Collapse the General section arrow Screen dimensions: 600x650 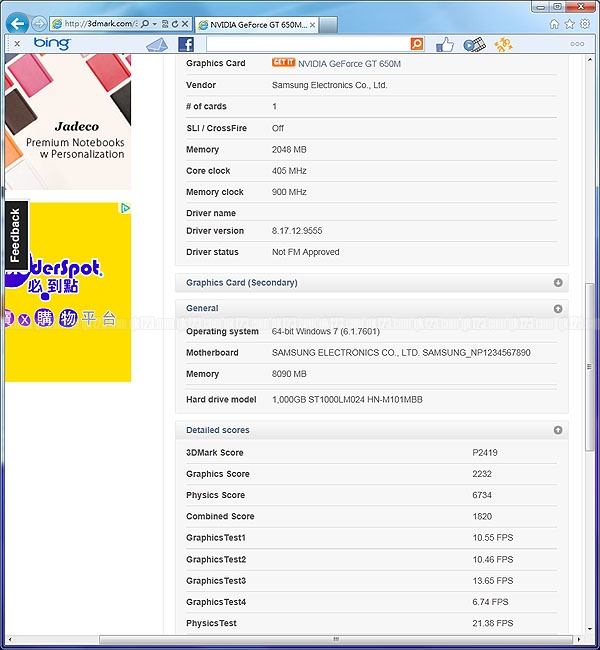[x=558, y=308]
